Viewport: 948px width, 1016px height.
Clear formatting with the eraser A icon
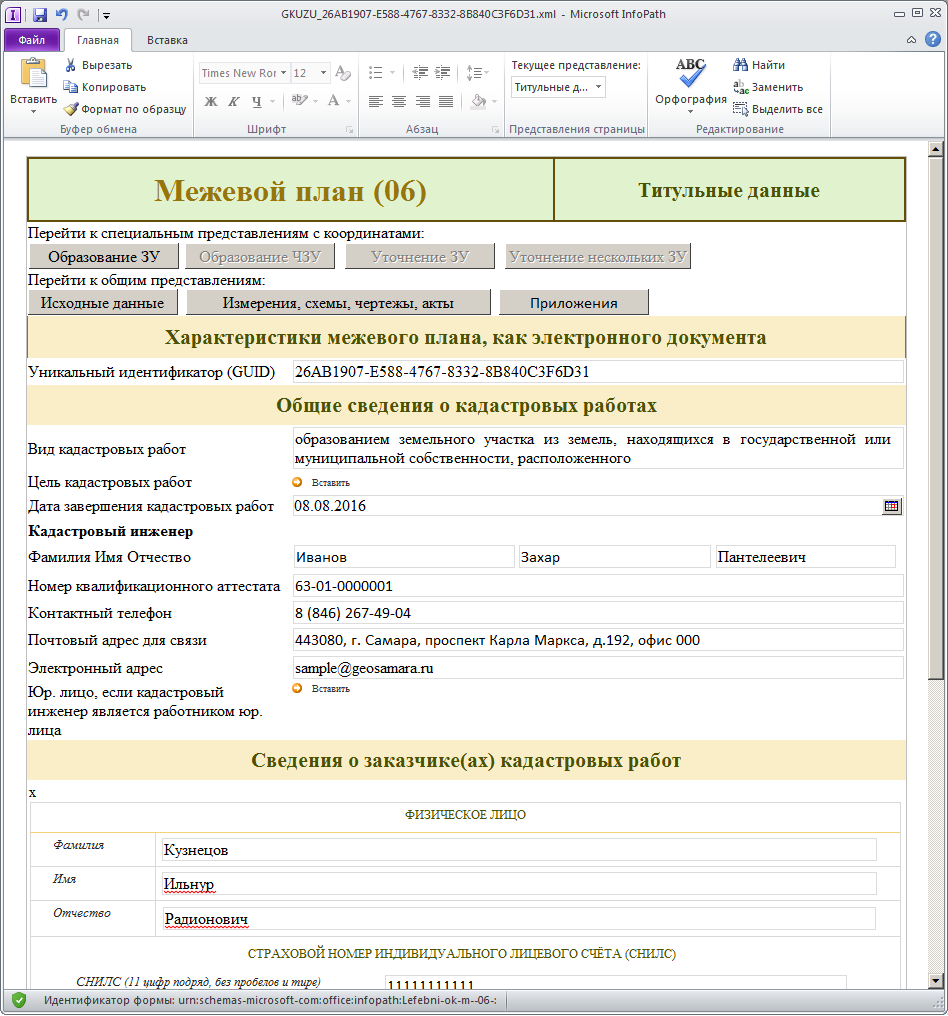click(x=343, y=73)
